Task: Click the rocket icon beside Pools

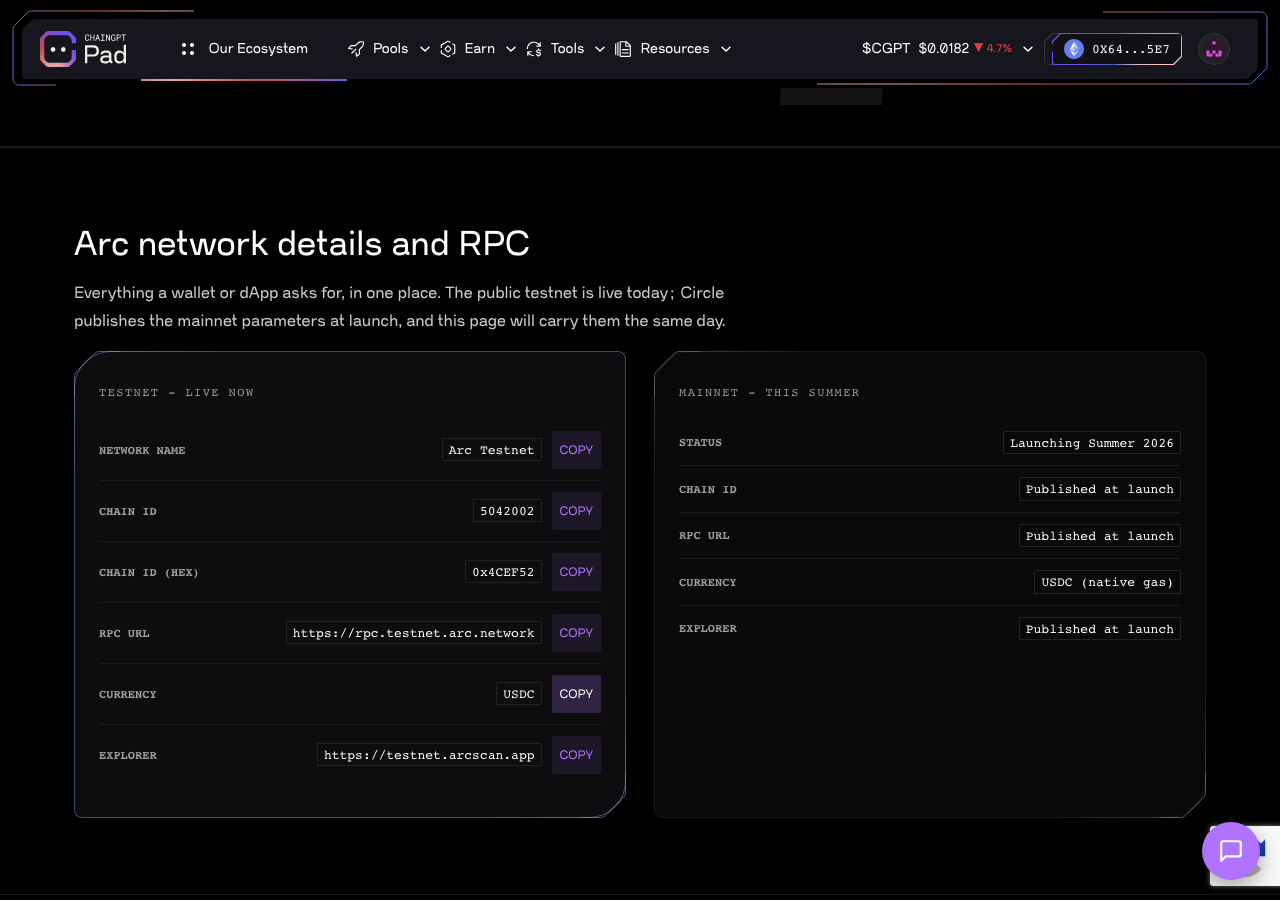Action: coord(356,49)
